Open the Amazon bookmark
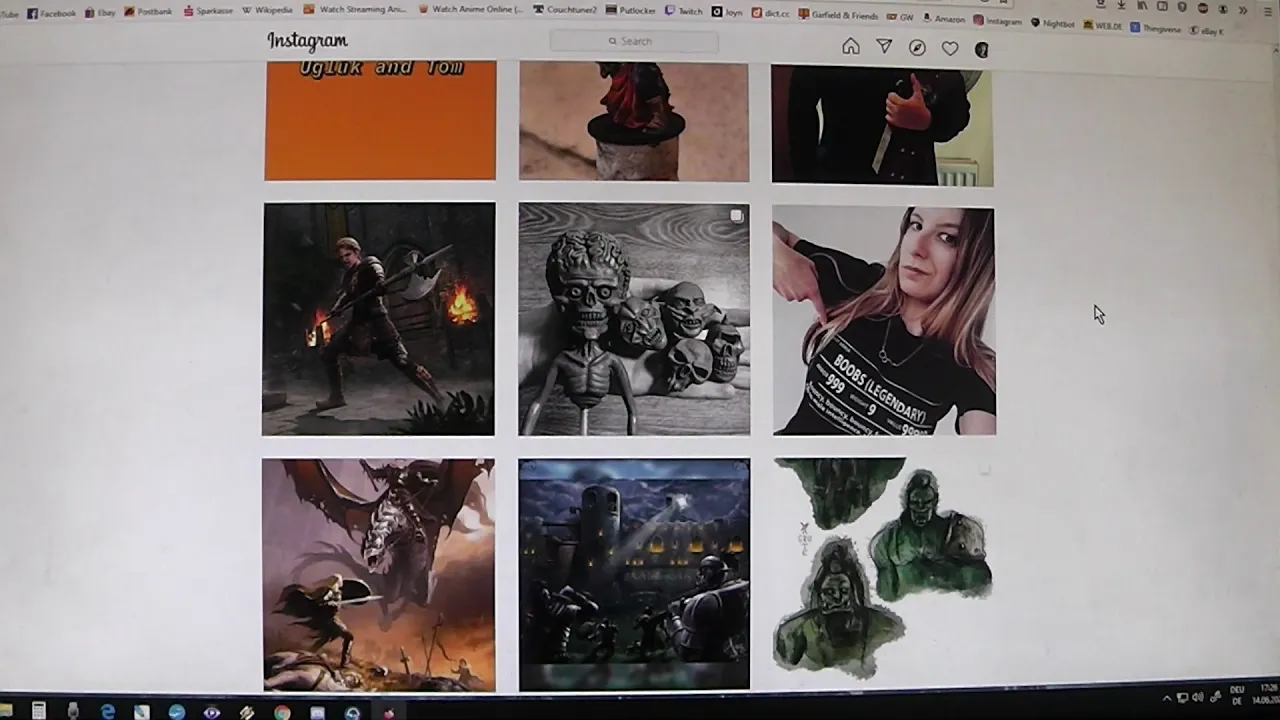 point(943,19)
